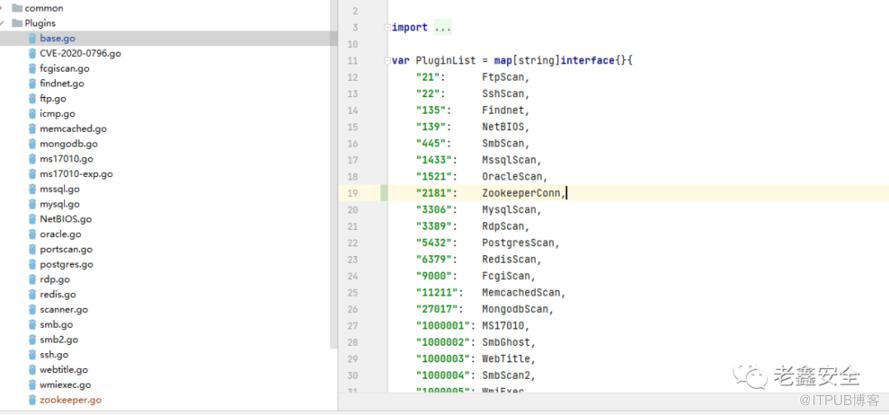Viewport: 889px width, 415px height.
Task: Click line number 25 in the gutter
Action: point(353,276)
